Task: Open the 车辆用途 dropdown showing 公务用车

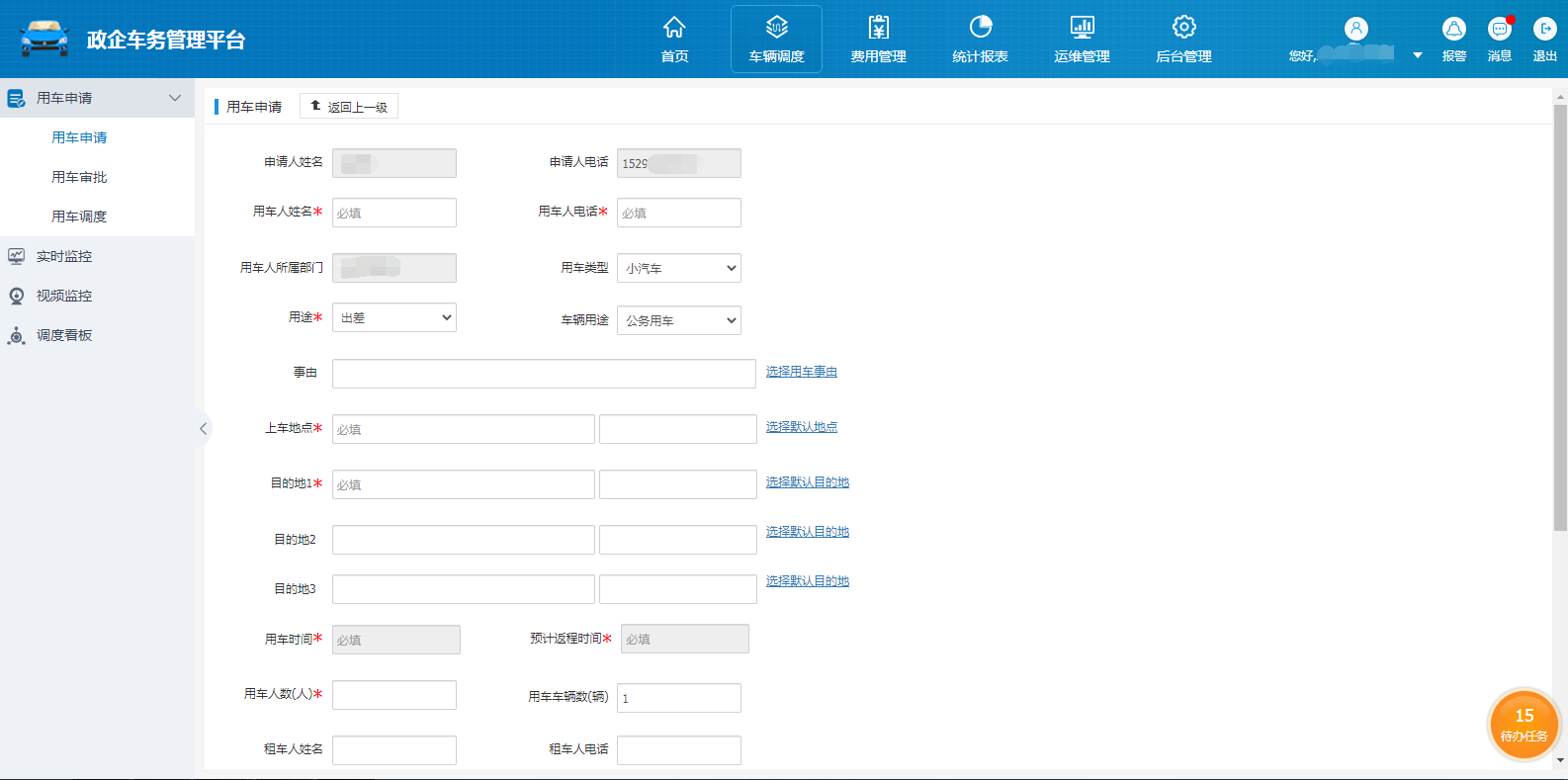Action: coord(678,320)
